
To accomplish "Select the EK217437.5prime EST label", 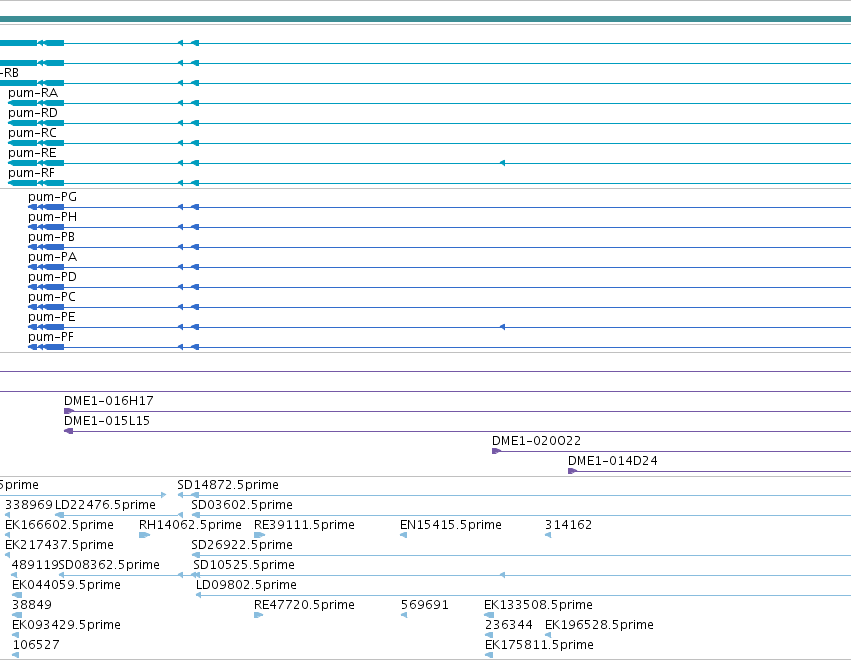I will pos(59,545).
